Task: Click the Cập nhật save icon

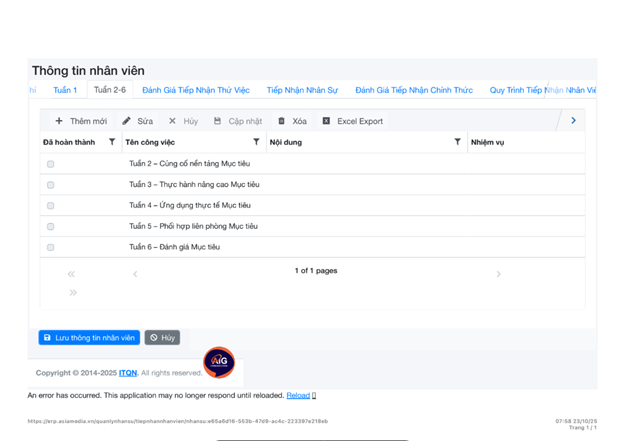Action: 218,121
